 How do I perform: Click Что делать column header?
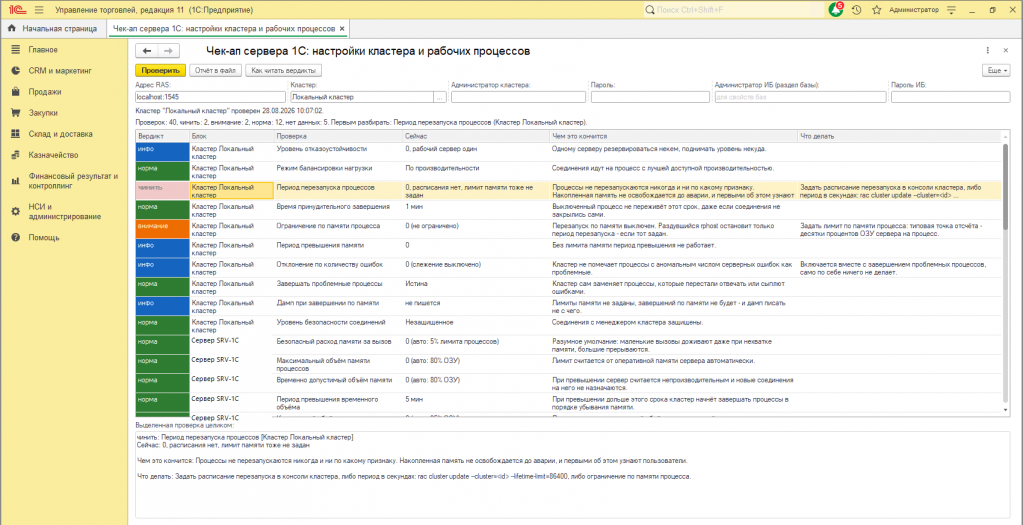pos(899,136)
